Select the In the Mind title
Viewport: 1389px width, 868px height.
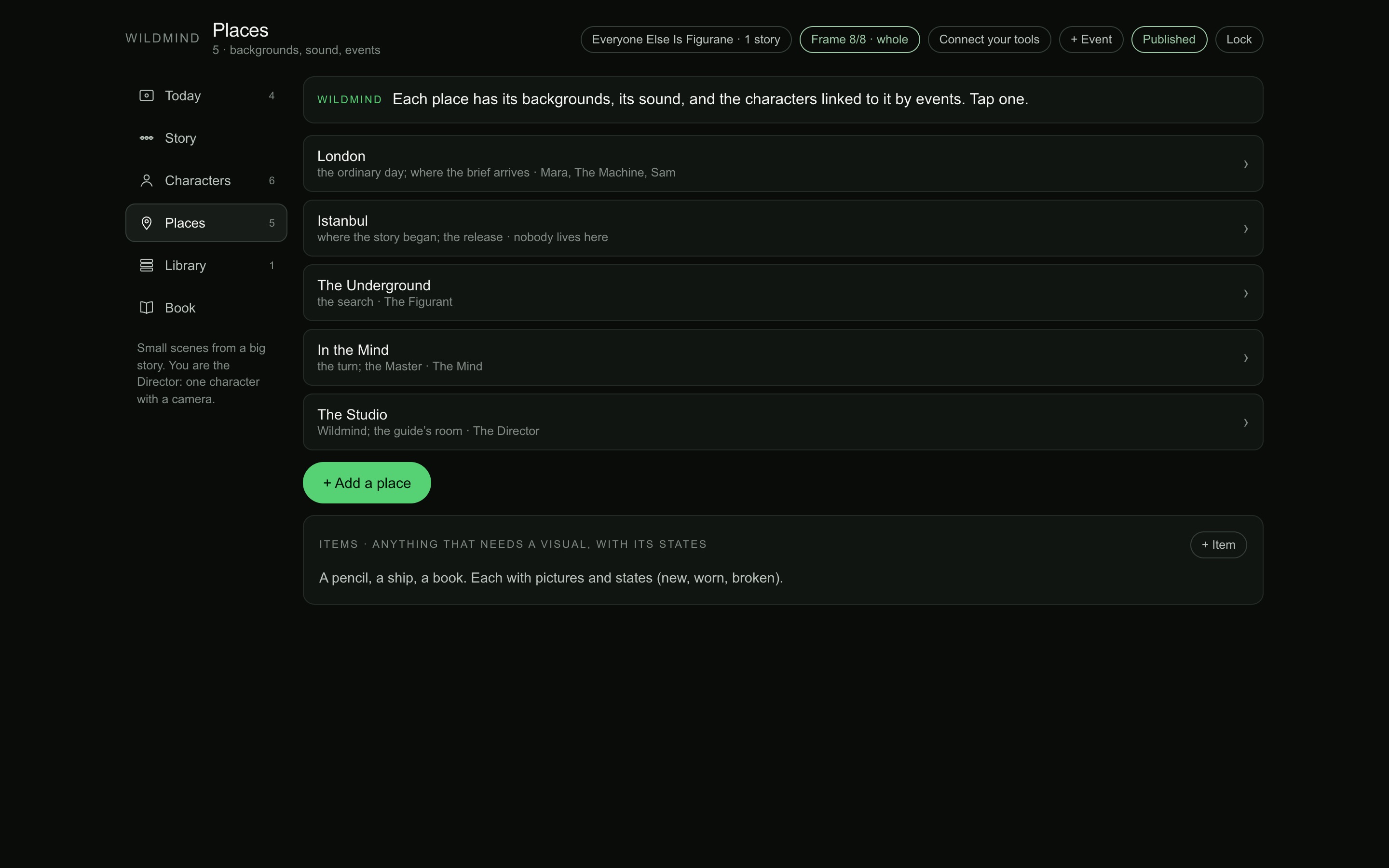pyautogui.click(x=353, y=350)
